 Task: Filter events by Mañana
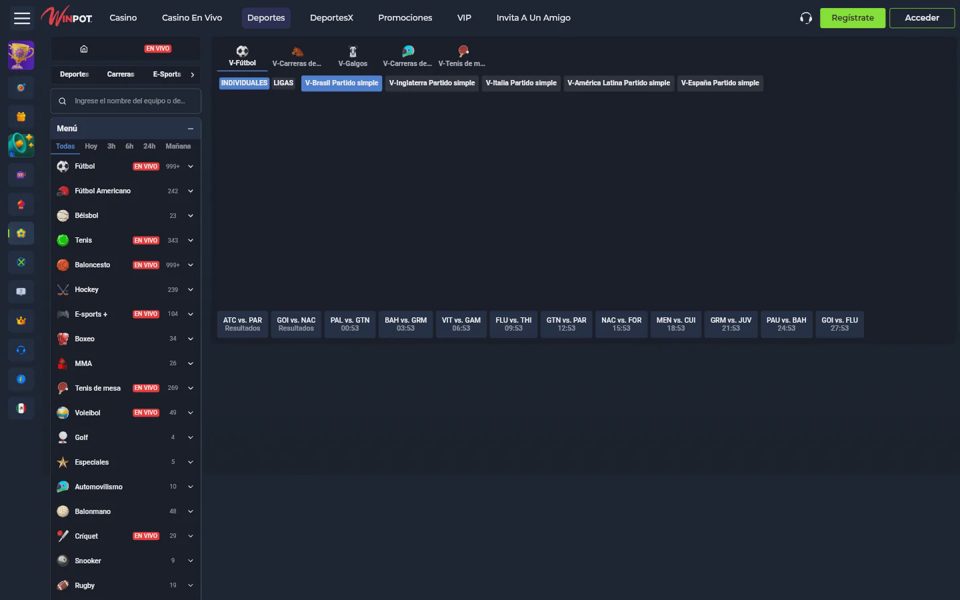click(178, 146)
